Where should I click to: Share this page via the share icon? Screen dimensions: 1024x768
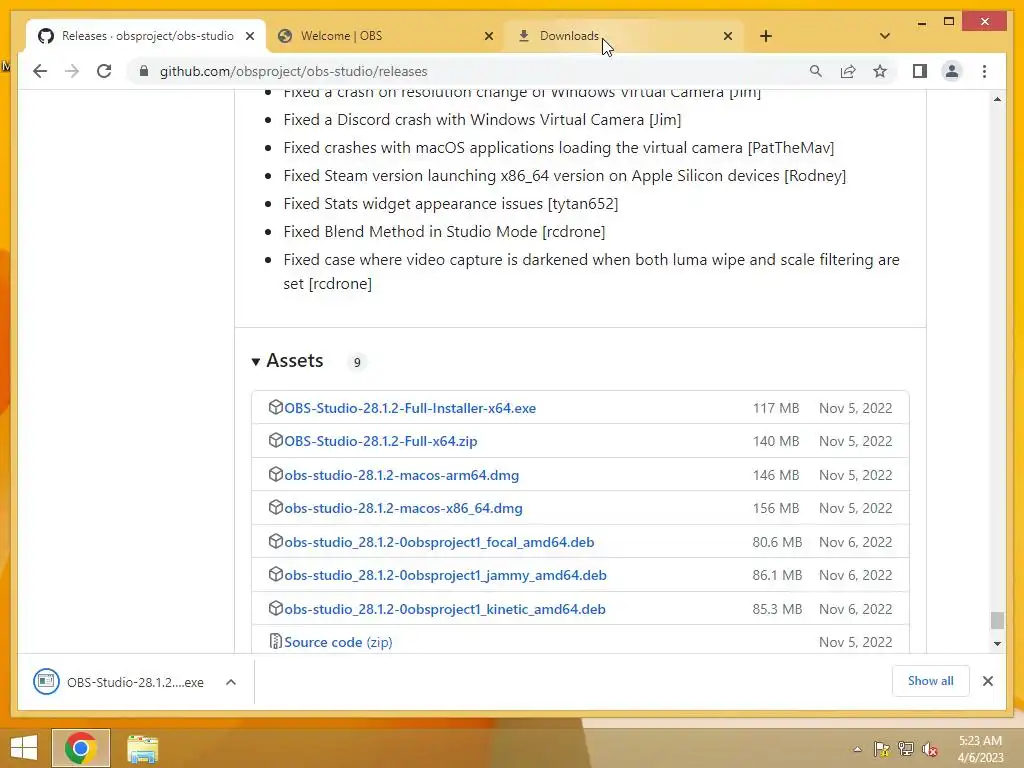click(848, 71)
